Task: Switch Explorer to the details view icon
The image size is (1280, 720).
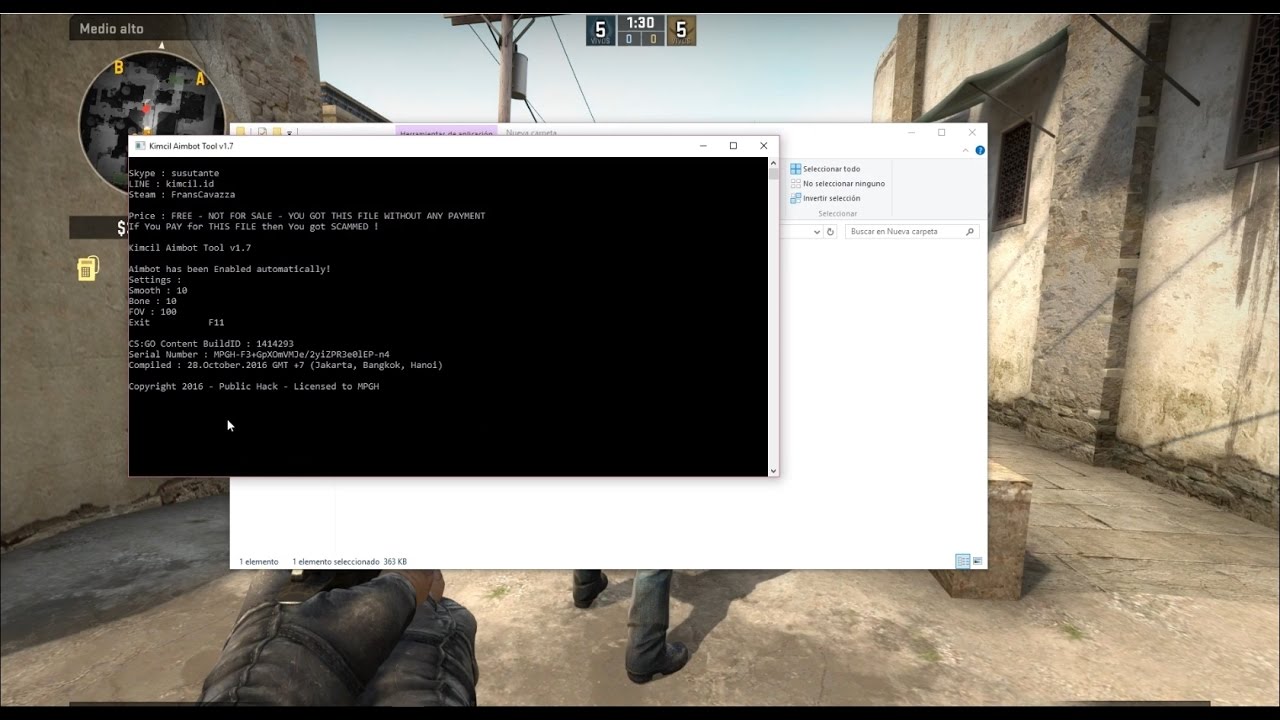Action: point(962,561)
